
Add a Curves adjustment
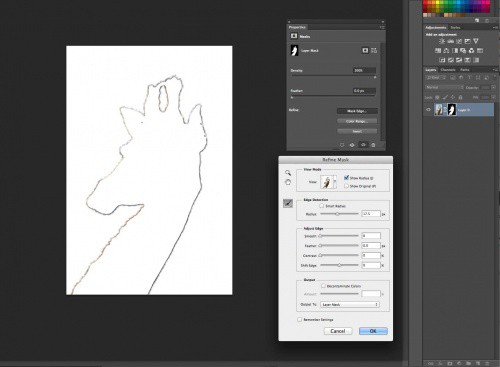tap(459, 41)
